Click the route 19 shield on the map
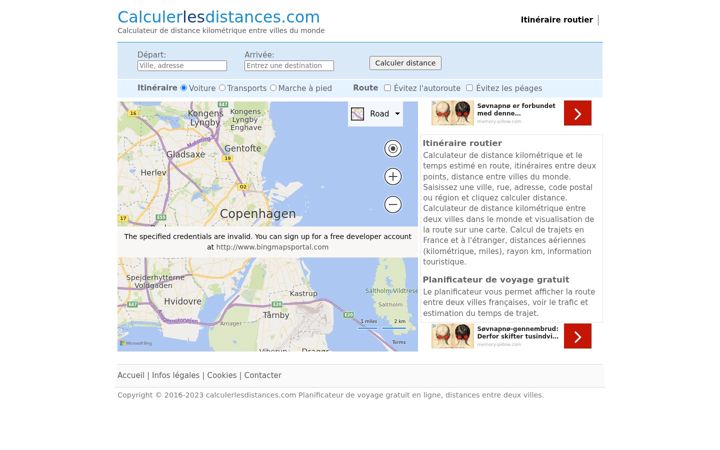 coord(227,158)
